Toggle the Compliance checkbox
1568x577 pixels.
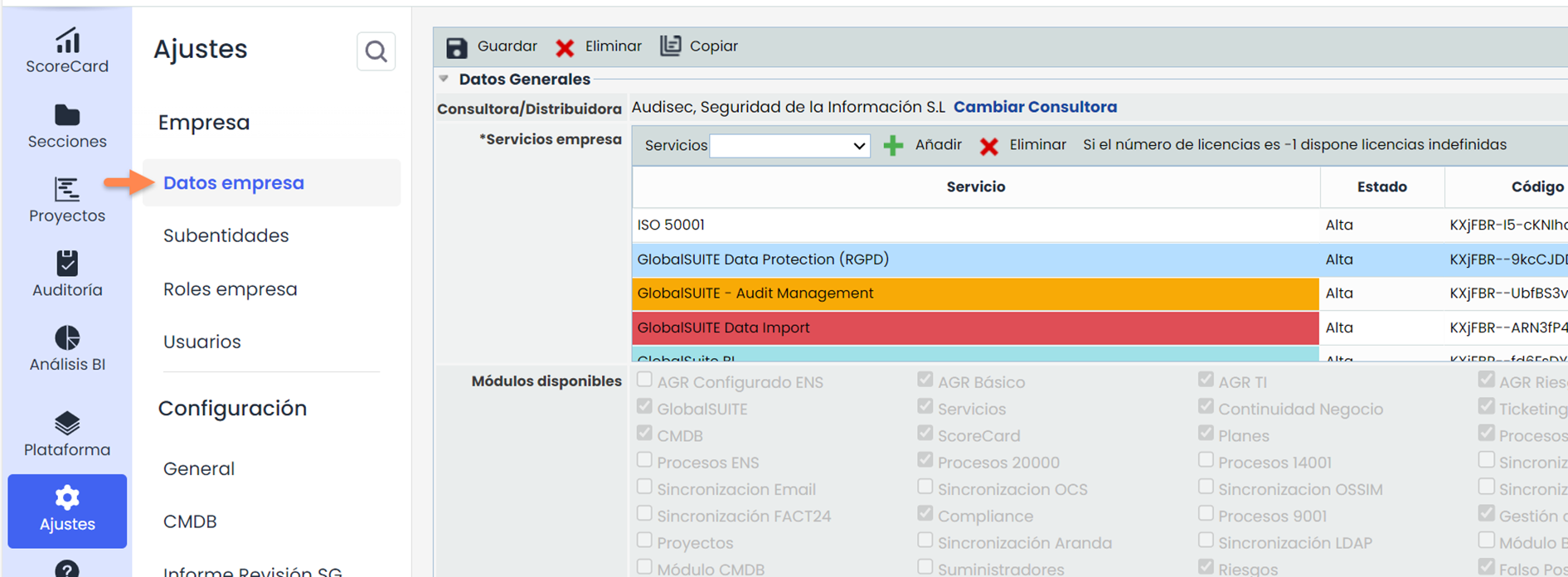tap(925, 514)
